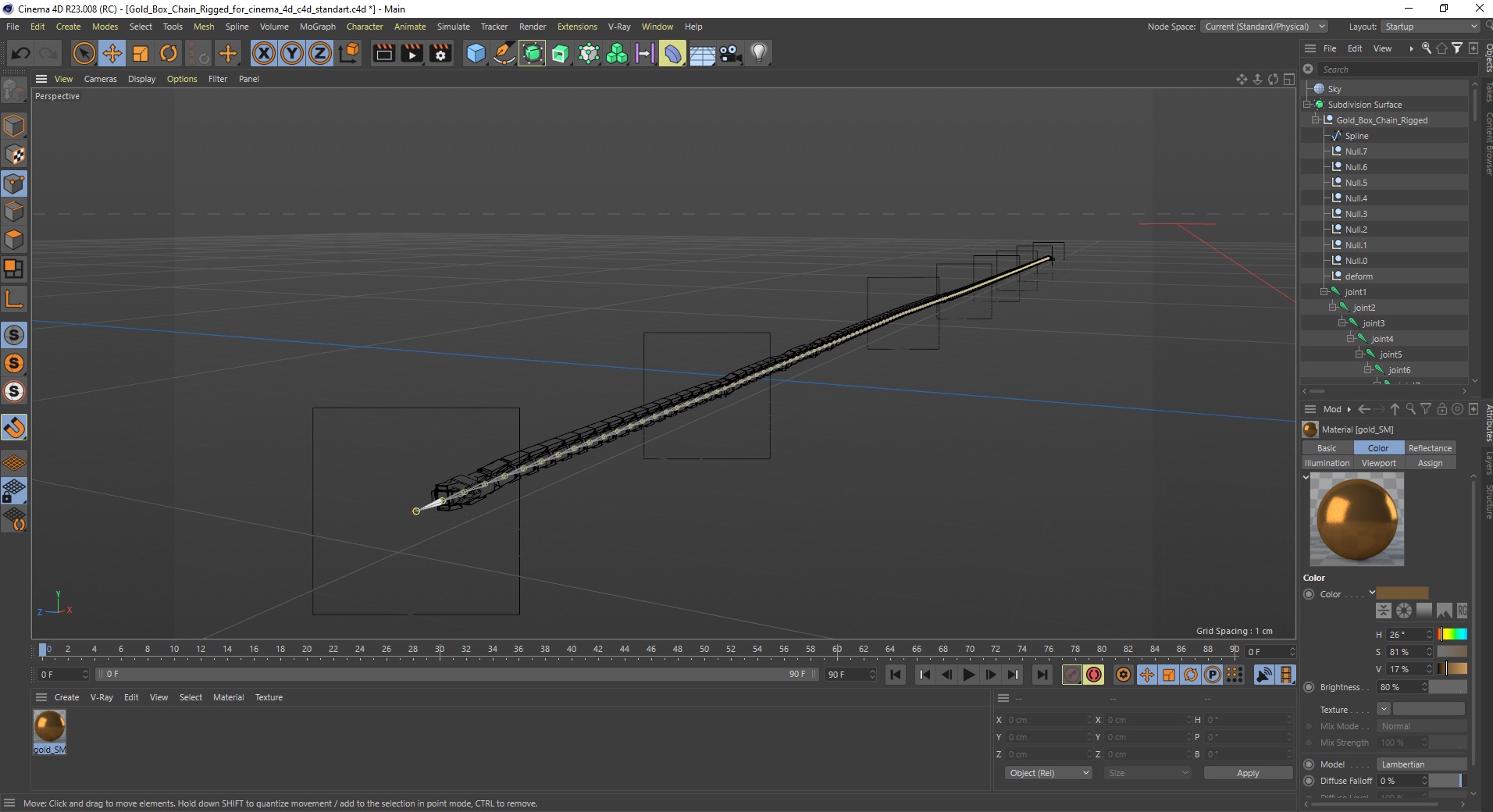Switch to Polygons mode in left palette
The width and height of the screenshot is (1493, 812).
pos(14,240)
